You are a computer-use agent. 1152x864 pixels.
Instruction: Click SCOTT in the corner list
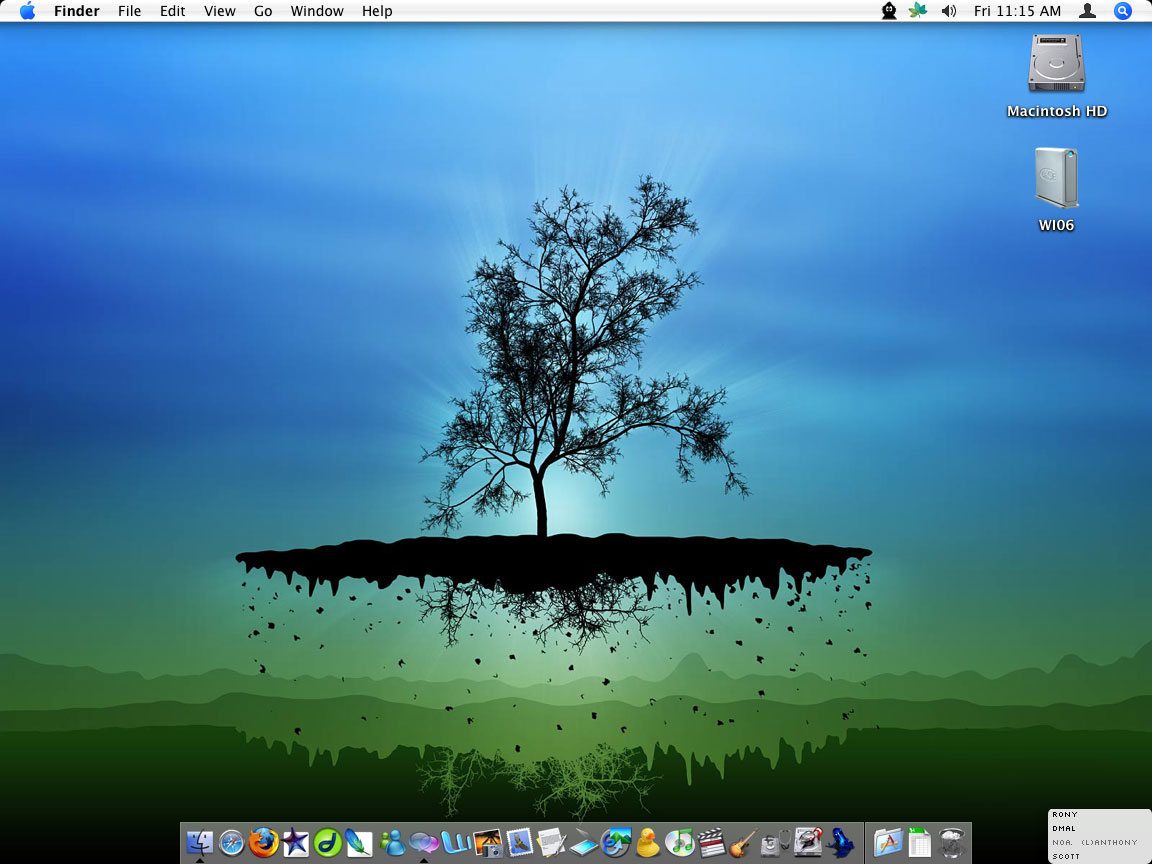[x=1066, y=857]
